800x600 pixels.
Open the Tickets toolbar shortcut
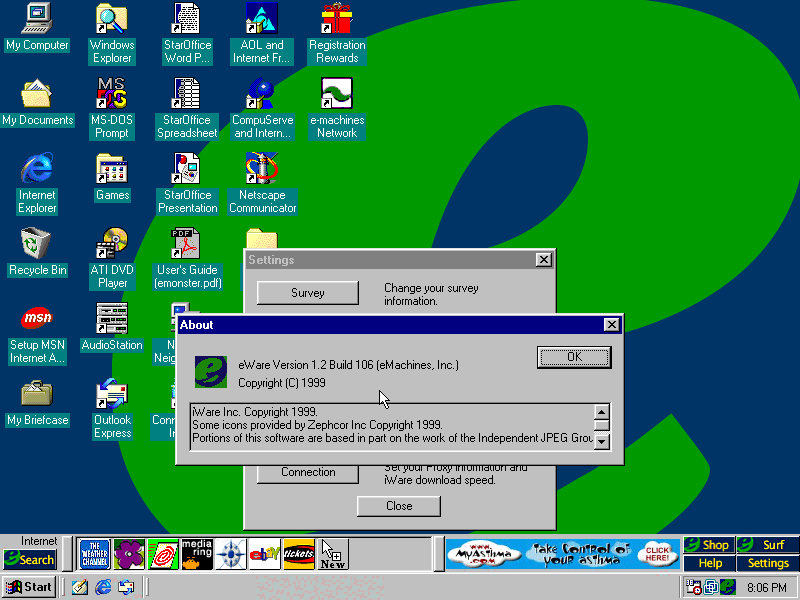click(x=299, y=553)
